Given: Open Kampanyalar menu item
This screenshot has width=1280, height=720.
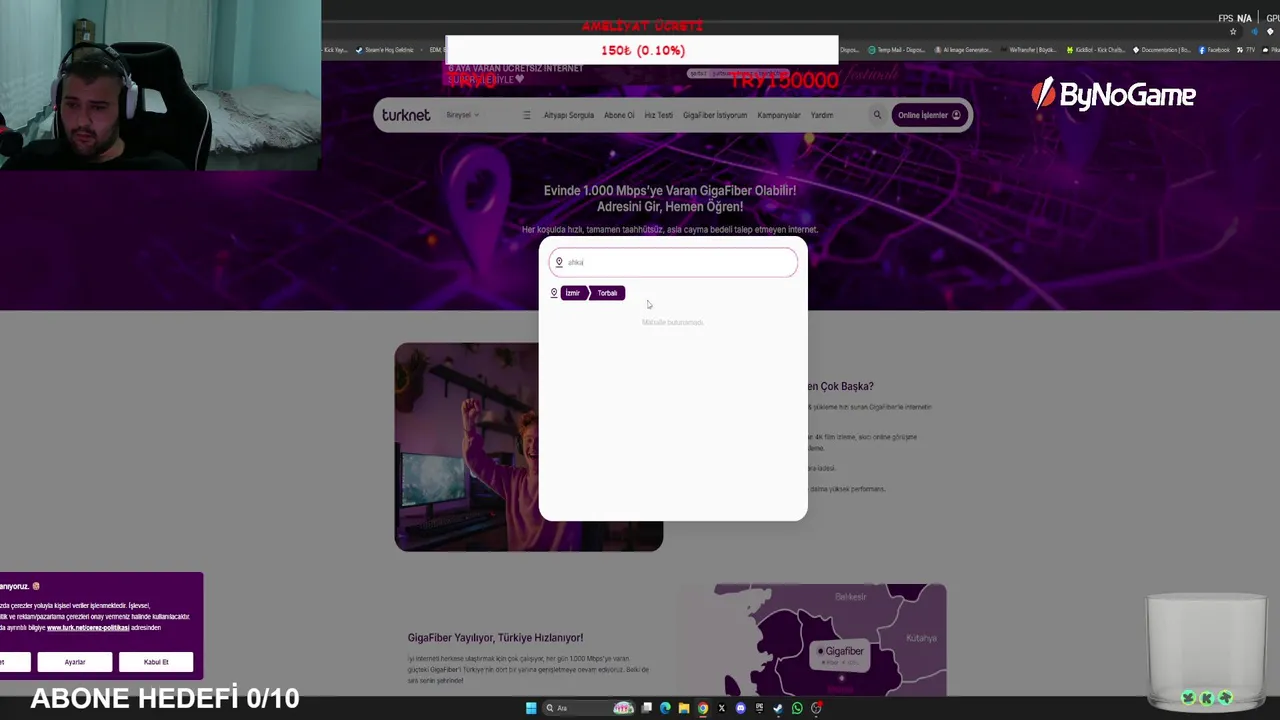Looking at the screenshot, I should [x=778, y=115].
